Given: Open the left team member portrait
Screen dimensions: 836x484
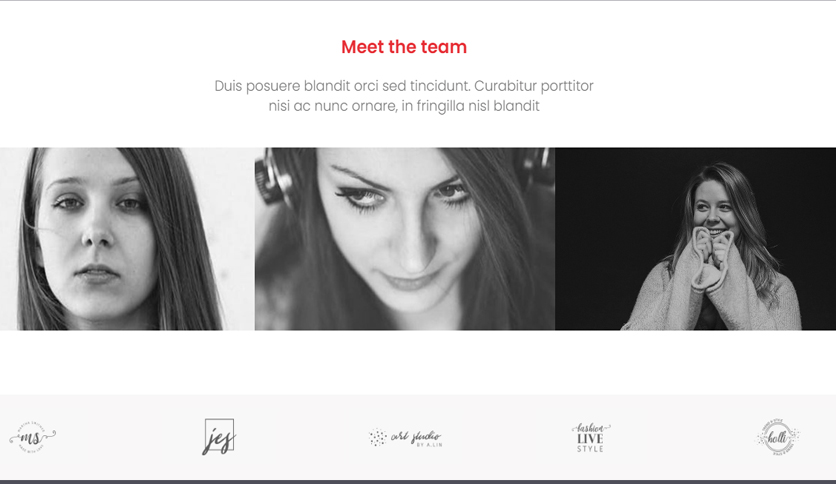Looking at the screenshot, I should tap(127, 239).
